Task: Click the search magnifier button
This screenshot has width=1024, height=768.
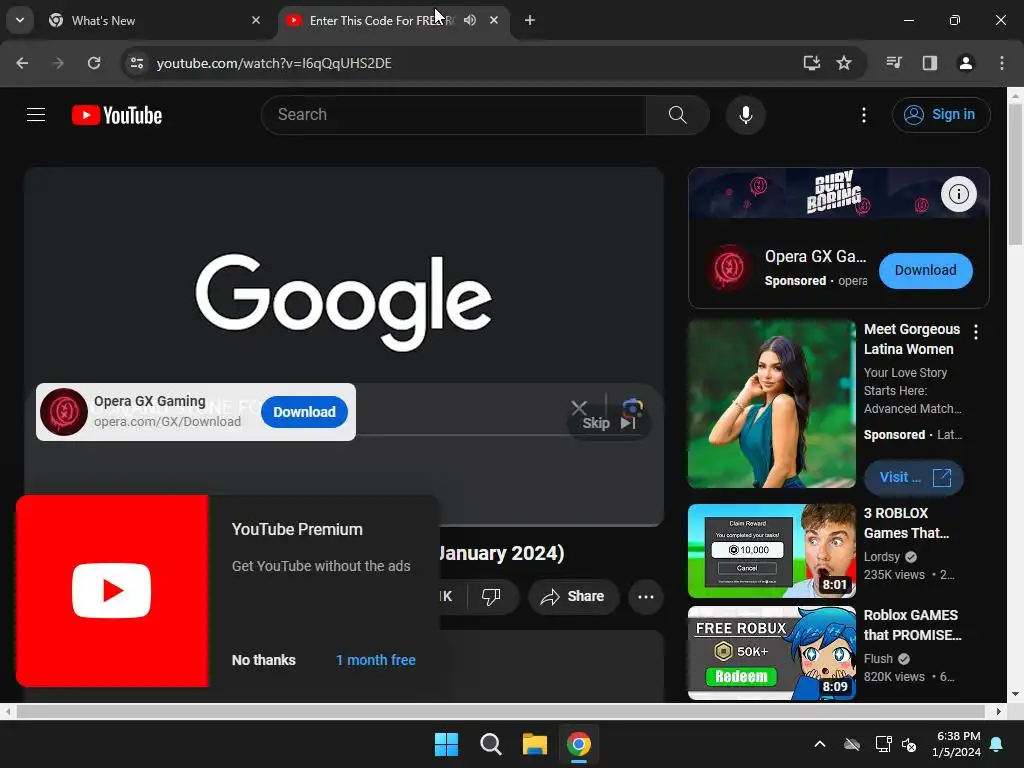Action: pyautogui.click(x=678, y=115)
